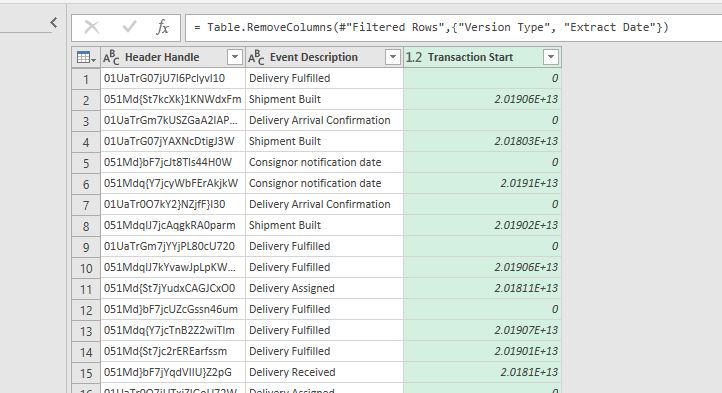The image size is (722, 393).
Task: Click the cancel X icon in formula bar
Action: coord(92,27)
